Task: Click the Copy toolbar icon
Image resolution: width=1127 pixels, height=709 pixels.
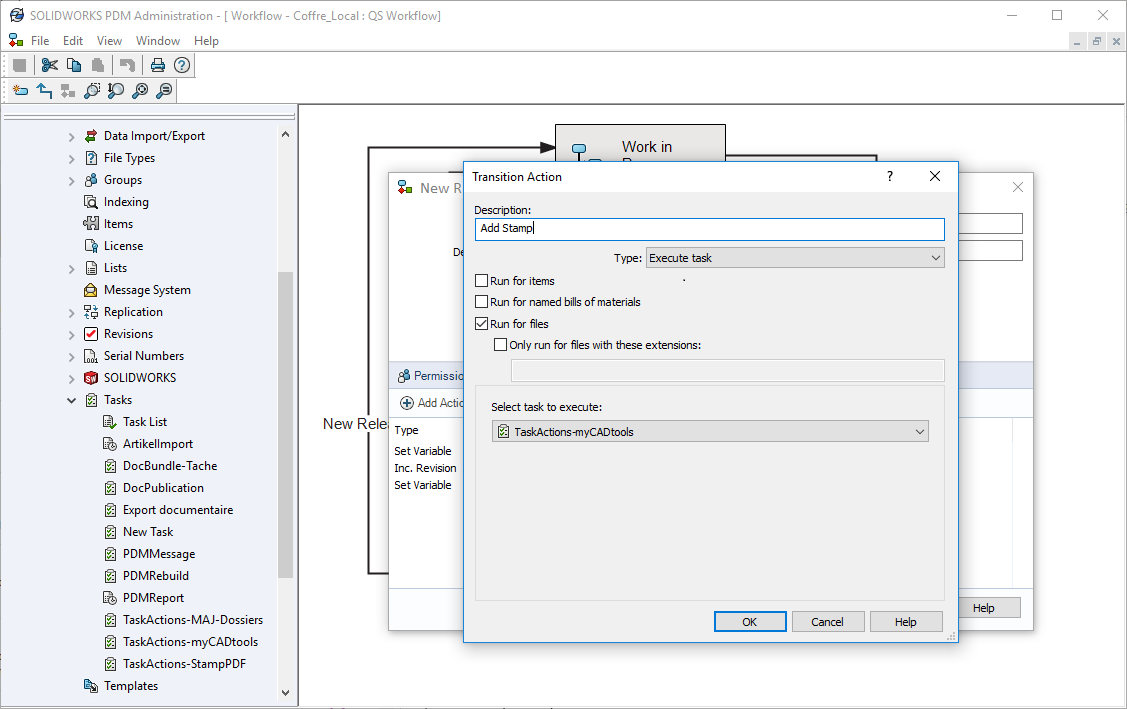Action: click(74, 65)
